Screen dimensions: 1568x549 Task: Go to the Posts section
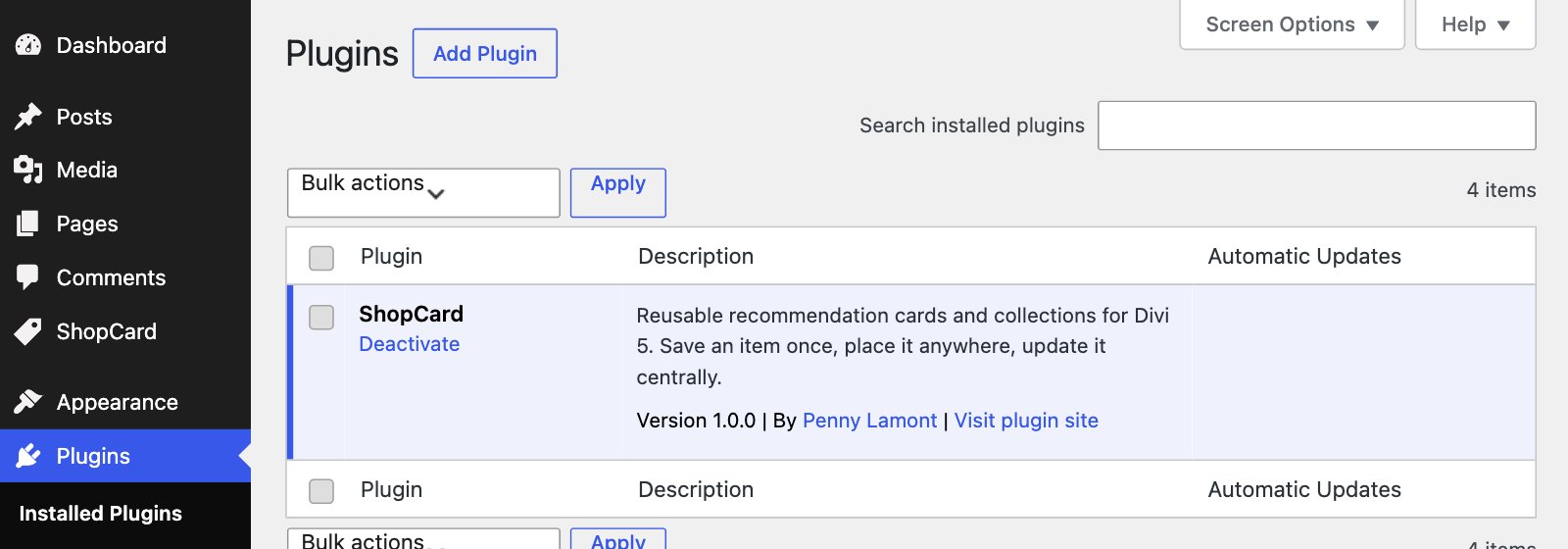tap(125, 117)
